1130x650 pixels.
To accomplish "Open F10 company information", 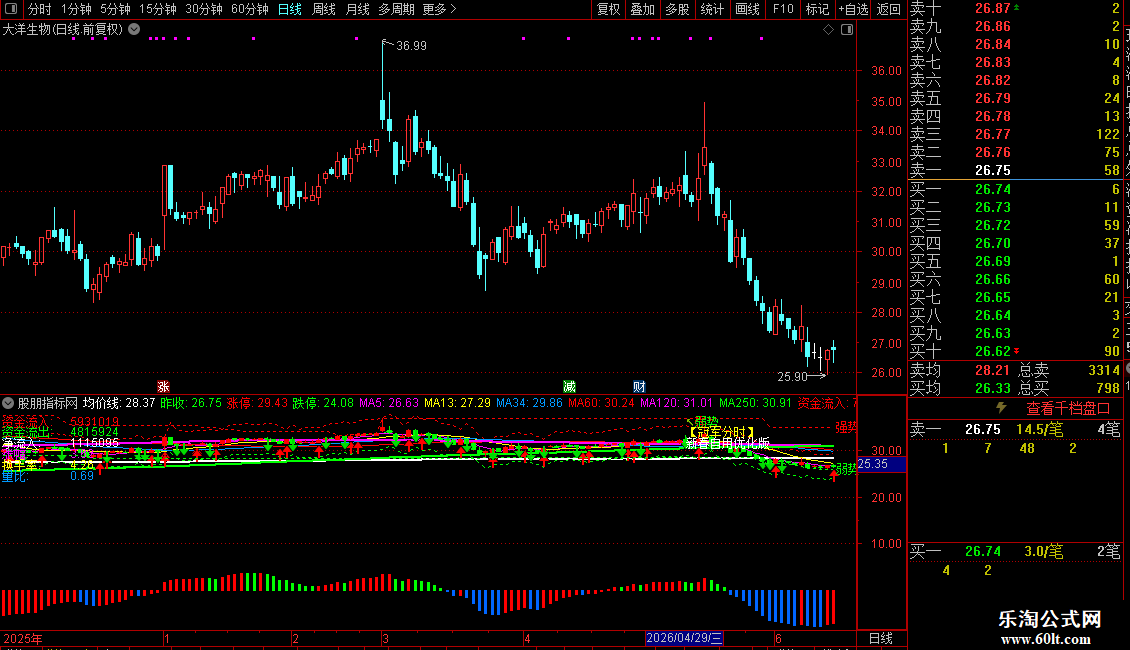I will pyautogui.click(x=783, y=9).
